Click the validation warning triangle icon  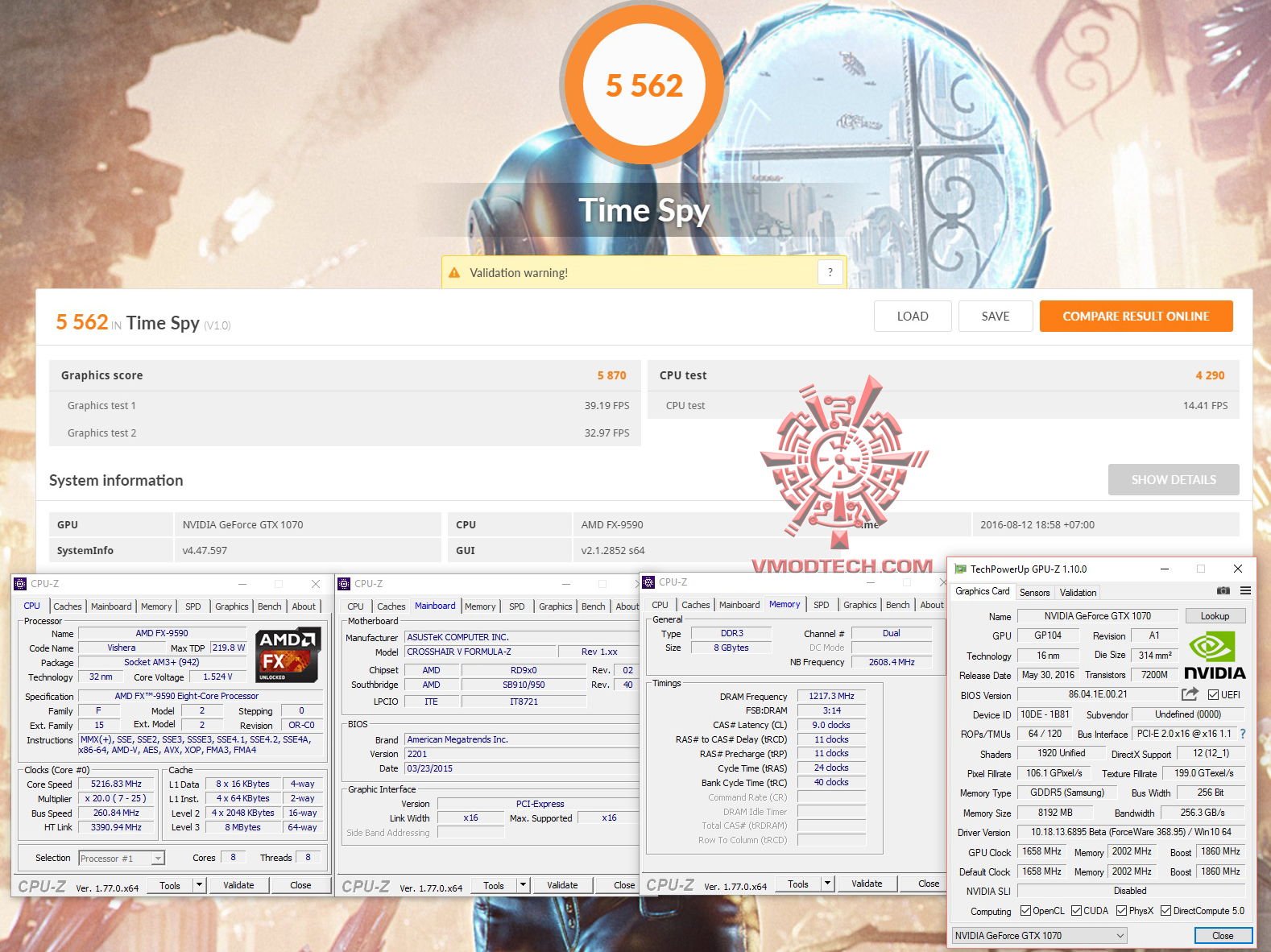[x=454, y=273]
